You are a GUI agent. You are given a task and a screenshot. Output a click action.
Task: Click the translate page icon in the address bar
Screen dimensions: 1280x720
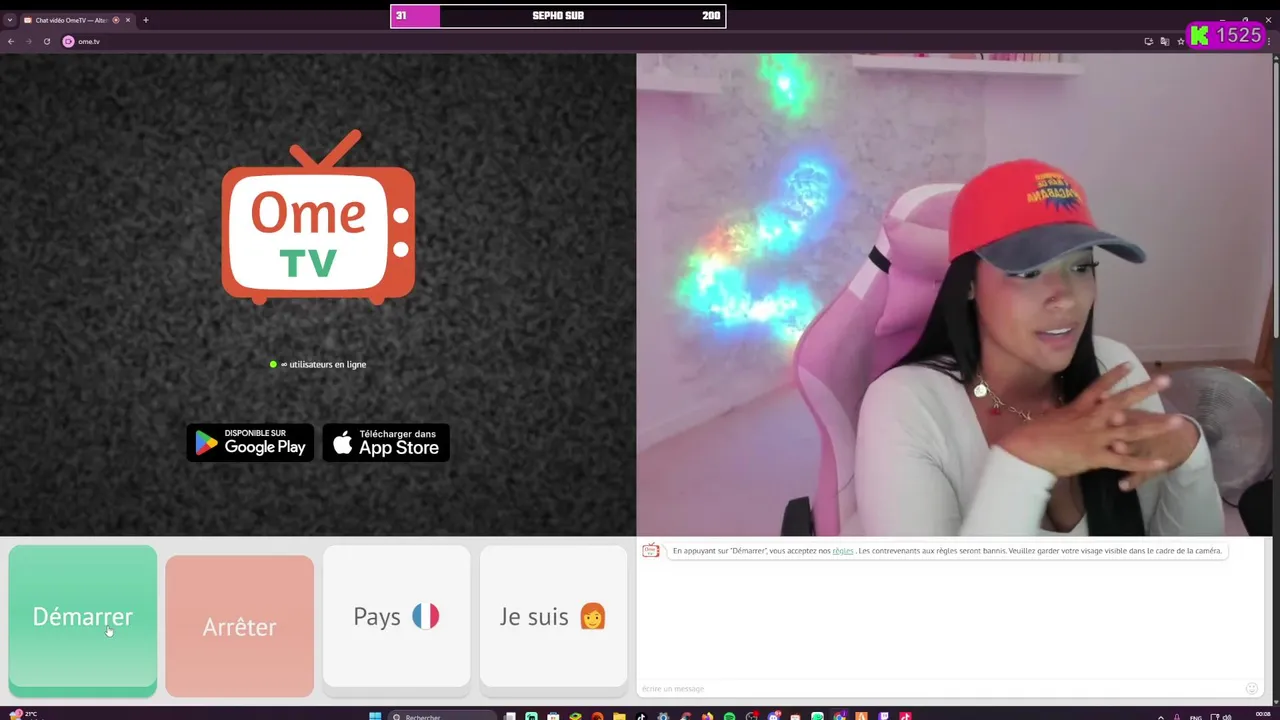tap(1165, 41)
